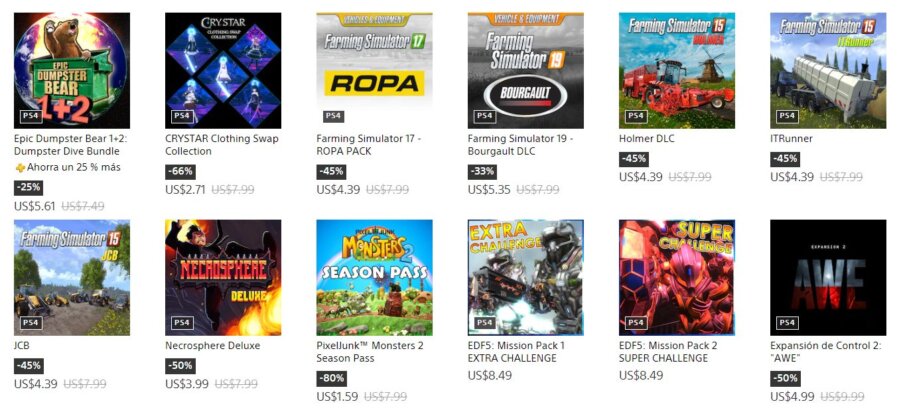903x420 pixels.
Task: Open the ITRunner trailer cover image
Action: (828, 70)
